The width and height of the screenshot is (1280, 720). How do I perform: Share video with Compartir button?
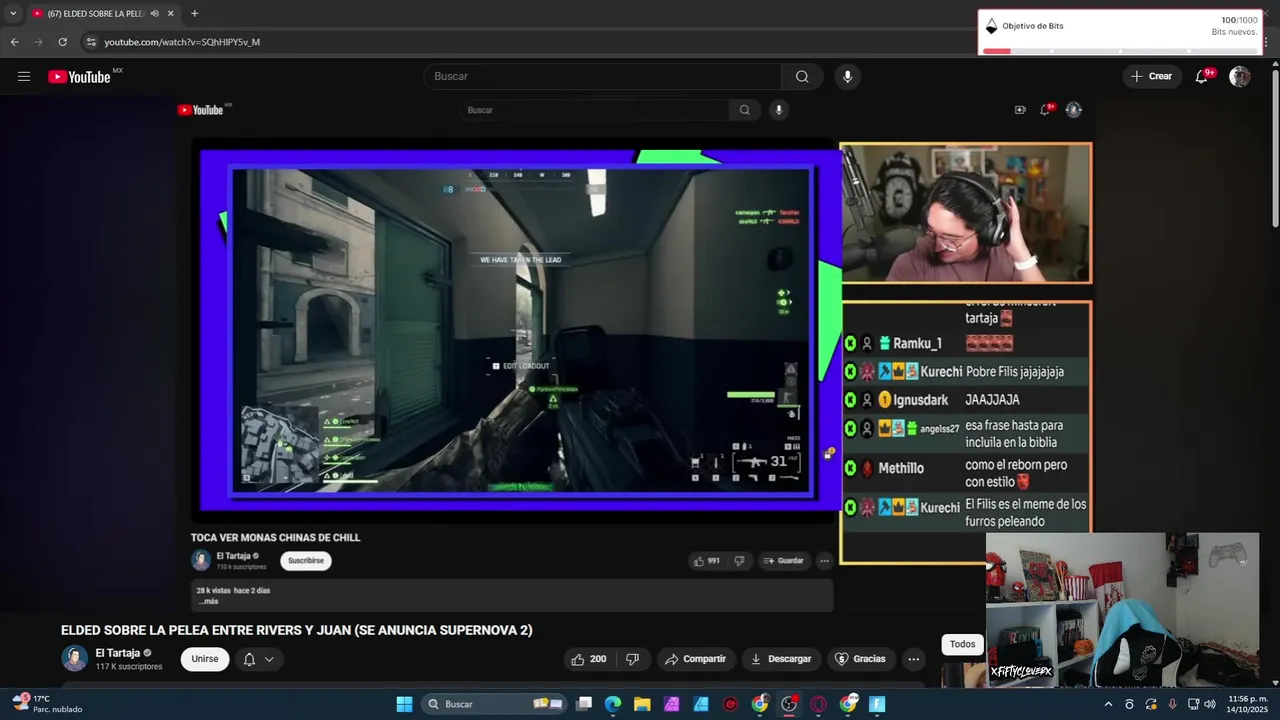(696, 659)
